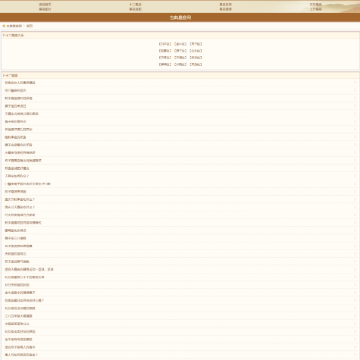Open the first article's right chevron arrow
This screenshot has height=360, width=360.
pos(355,83)
